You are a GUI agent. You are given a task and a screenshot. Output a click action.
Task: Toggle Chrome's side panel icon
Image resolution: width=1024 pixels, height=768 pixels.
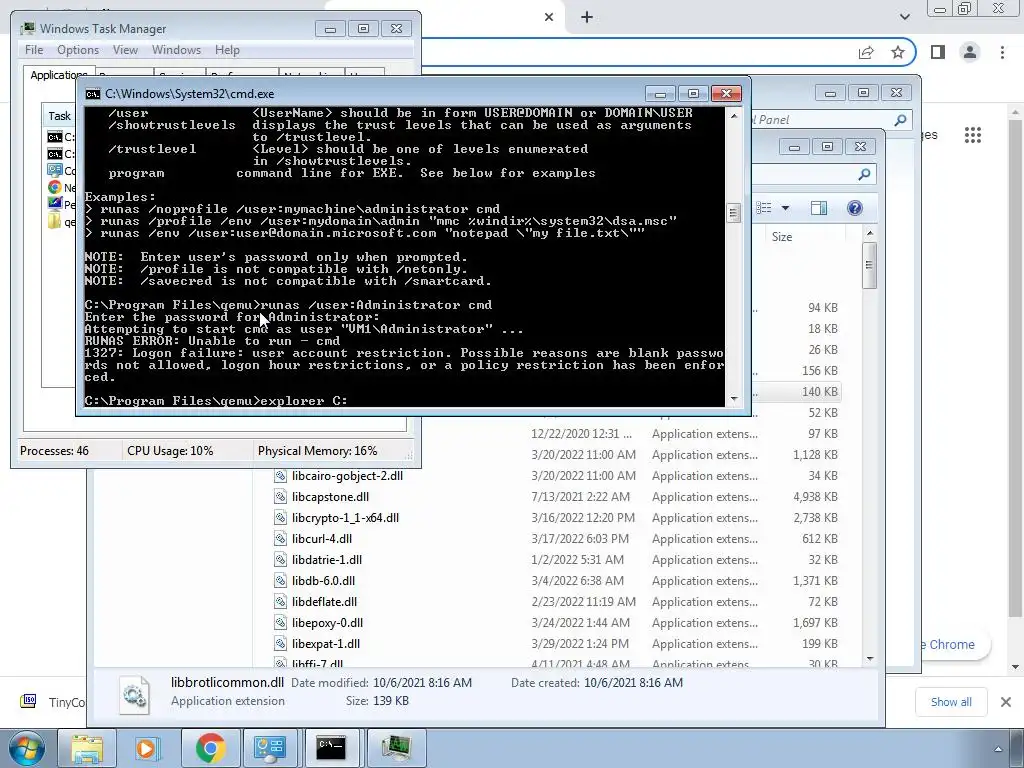point(938,52)
